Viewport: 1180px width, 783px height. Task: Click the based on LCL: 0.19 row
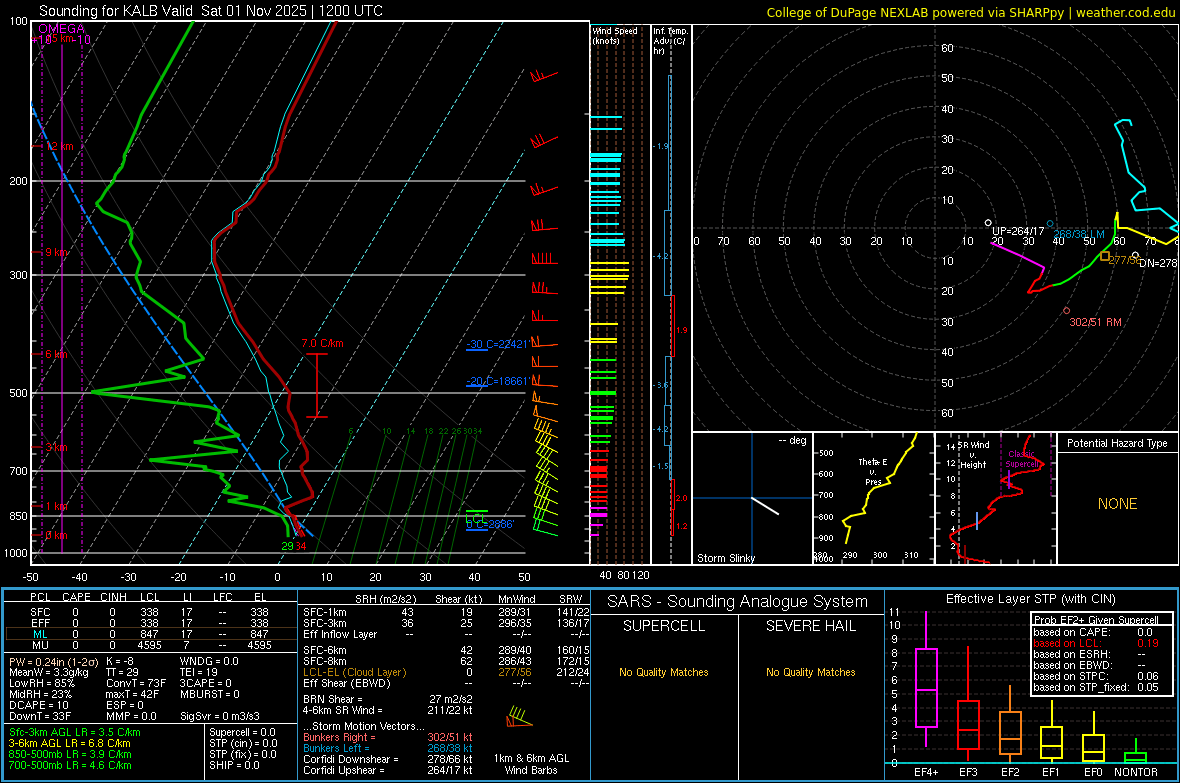coord(1096,643)
